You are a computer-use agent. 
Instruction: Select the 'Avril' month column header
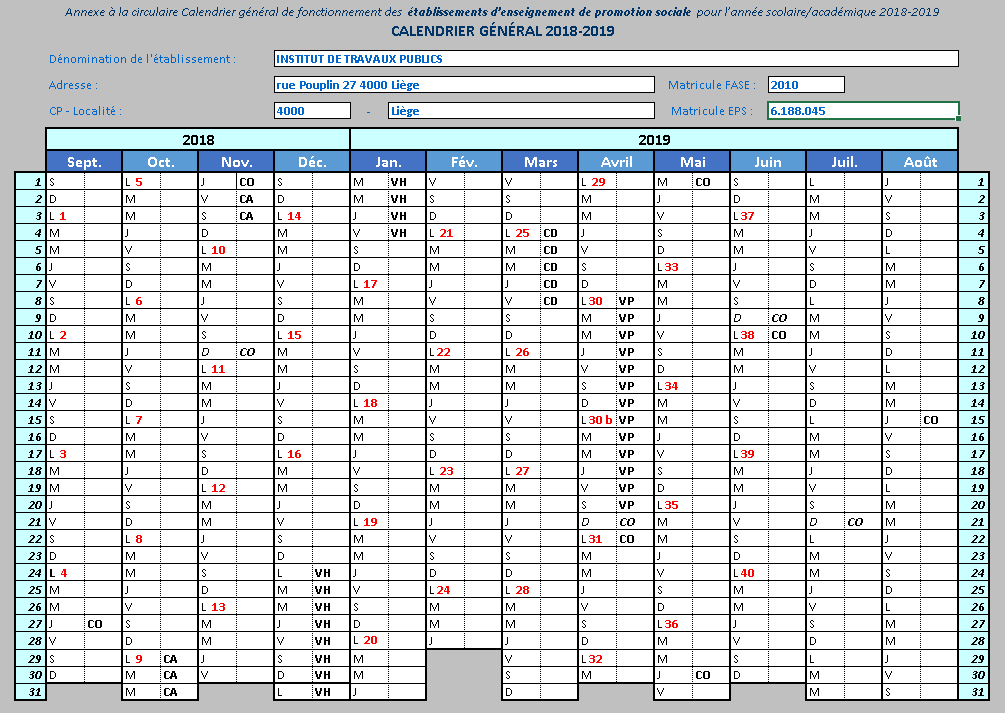(x=616, y=162)
